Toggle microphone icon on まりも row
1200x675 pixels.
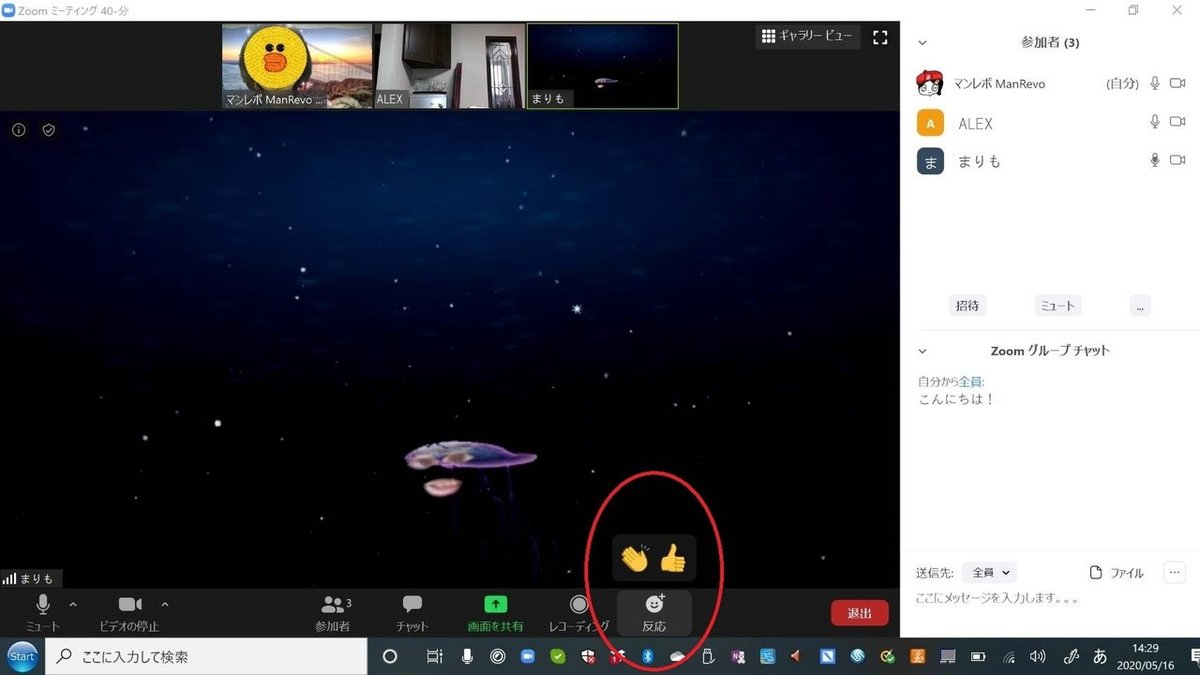(1154, 160)
